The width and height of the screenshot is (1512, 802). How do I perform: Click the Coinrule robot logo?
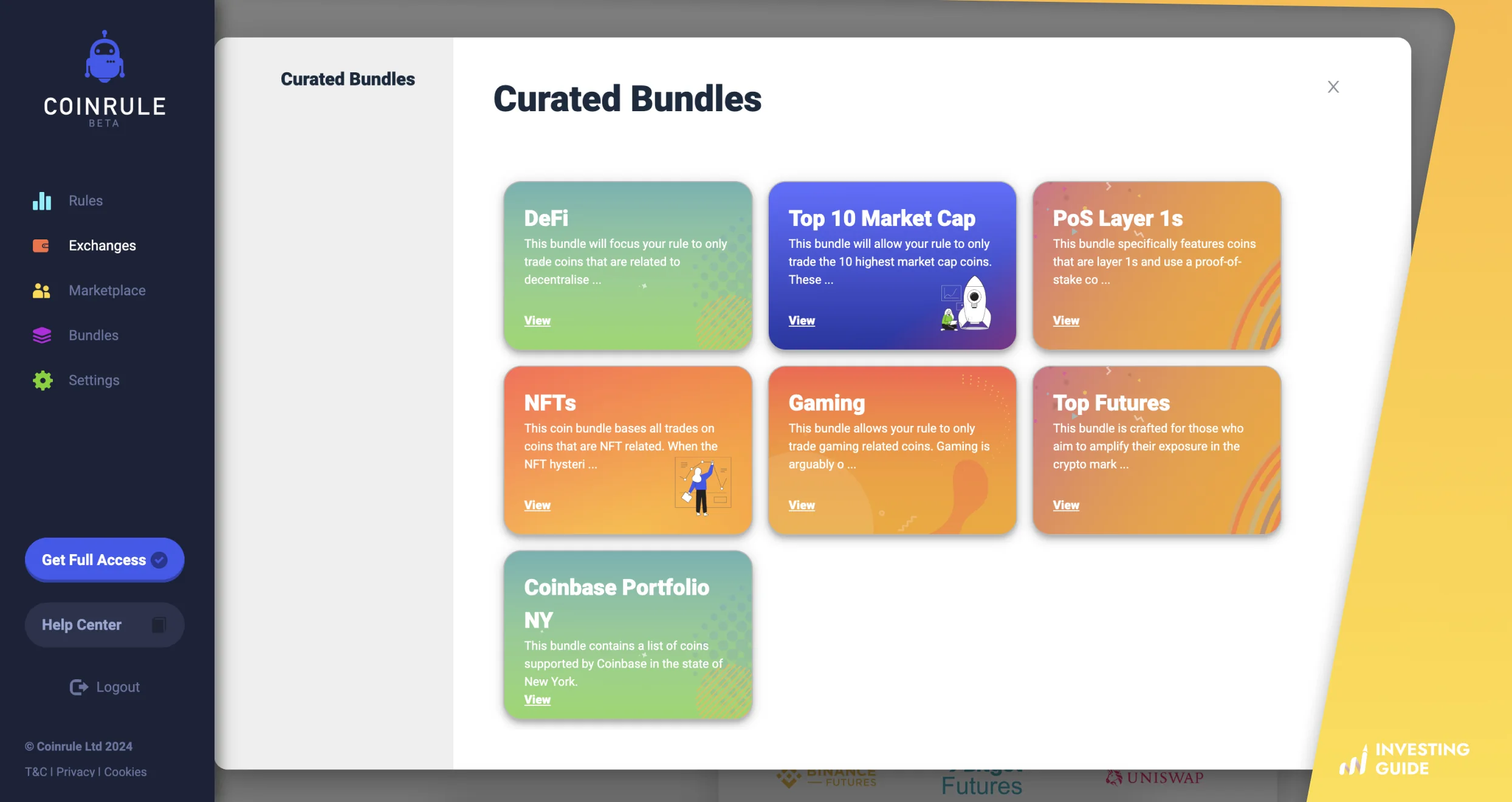tap(105, 56)
